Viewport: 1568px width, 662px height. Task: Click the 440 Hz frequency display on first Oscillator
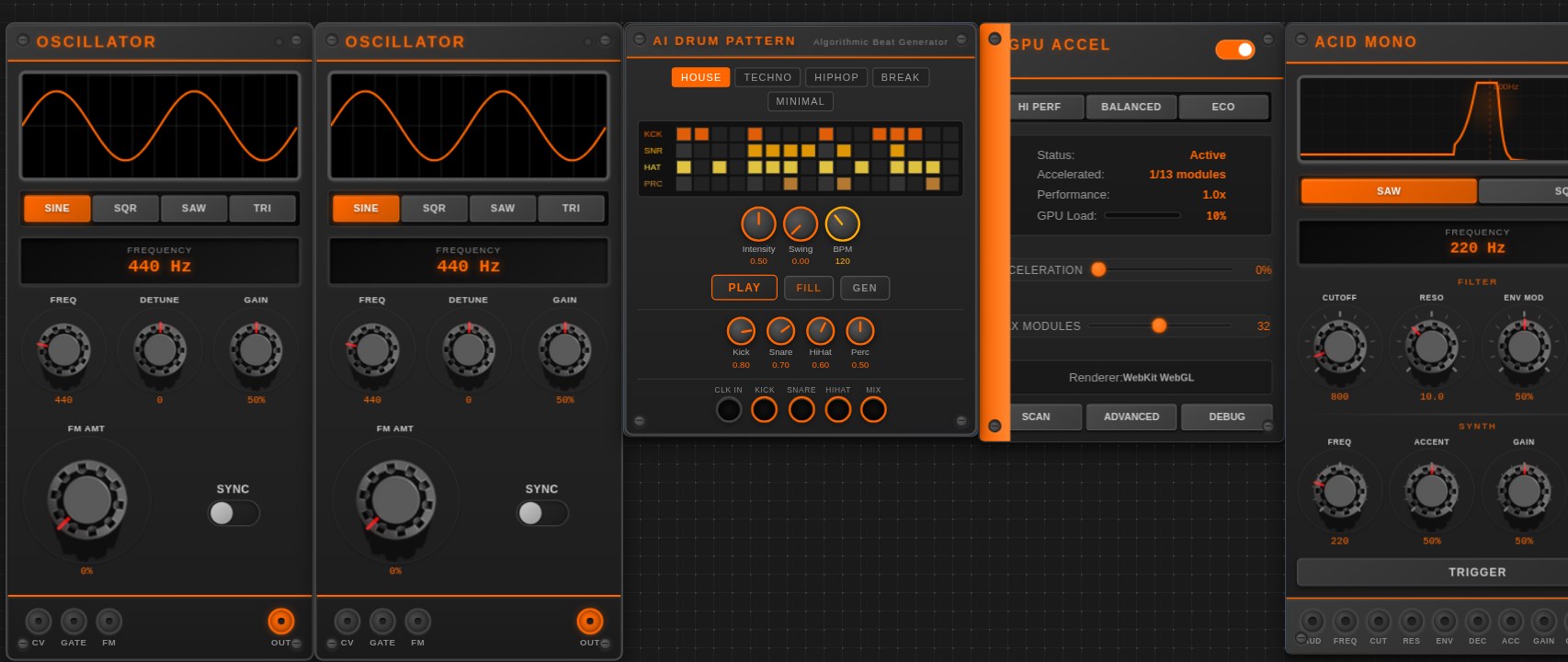tap(160, 260)
